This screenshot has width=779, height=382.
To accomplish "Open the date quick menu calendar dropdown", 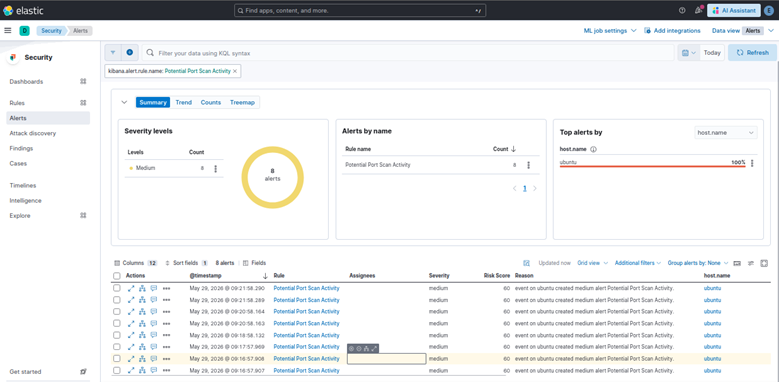I will pos(689,53).
